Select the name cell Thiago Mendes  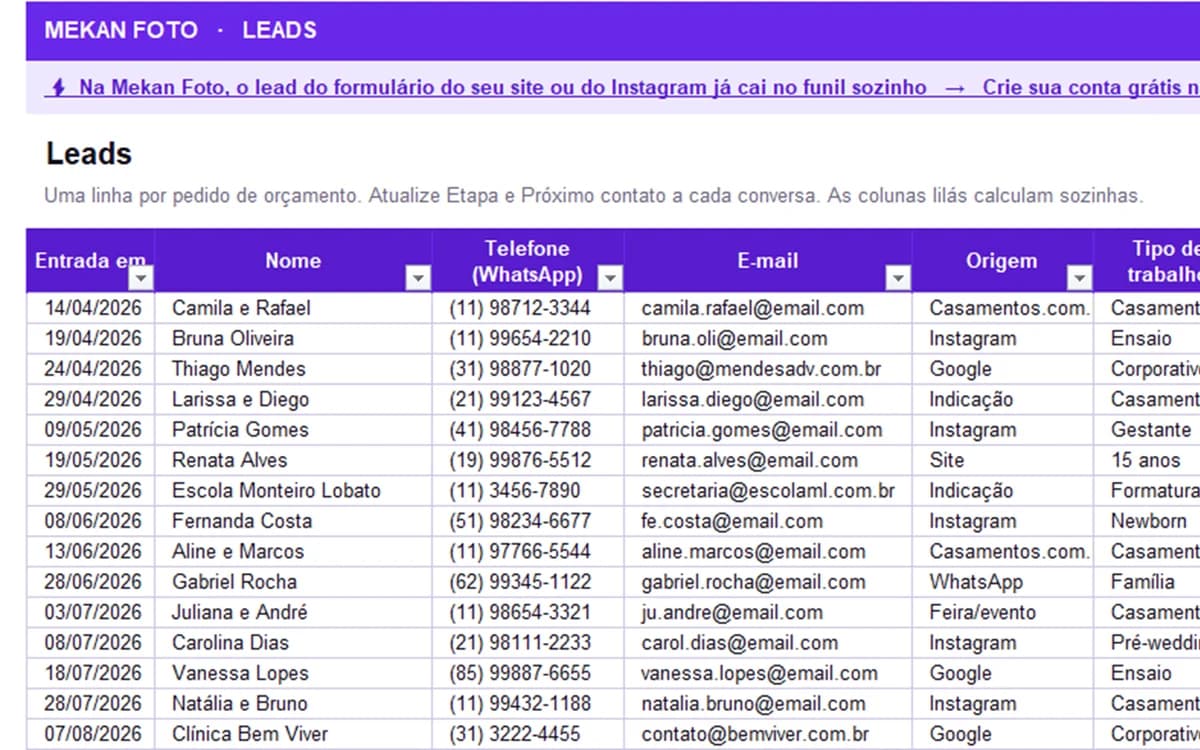(x=293, y=369)
